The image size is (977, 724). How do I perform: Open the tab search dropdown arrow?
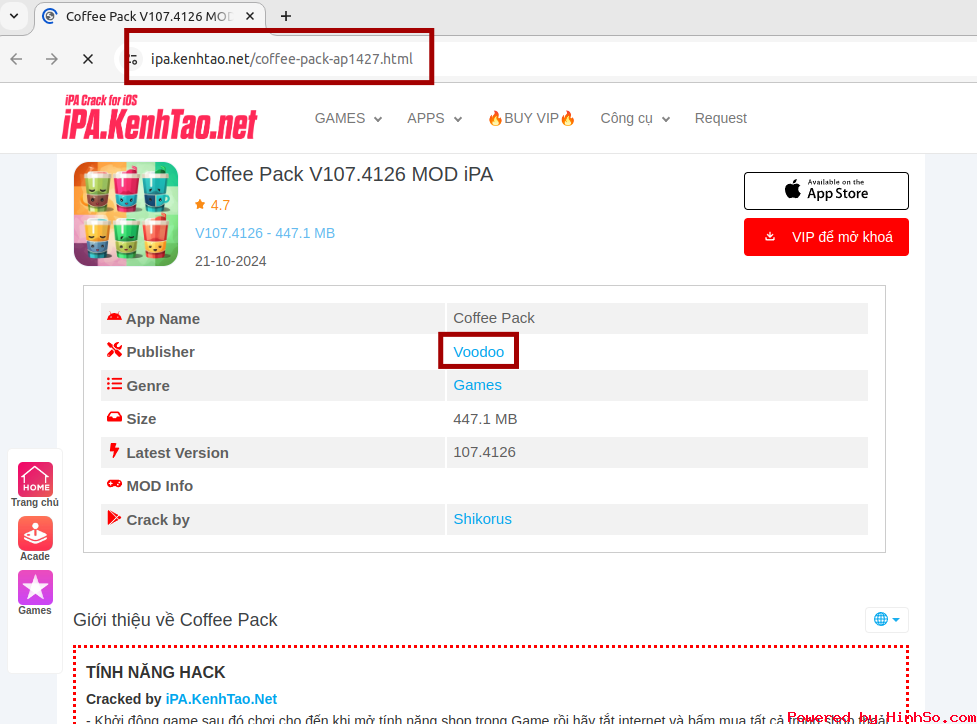(14, 16)
